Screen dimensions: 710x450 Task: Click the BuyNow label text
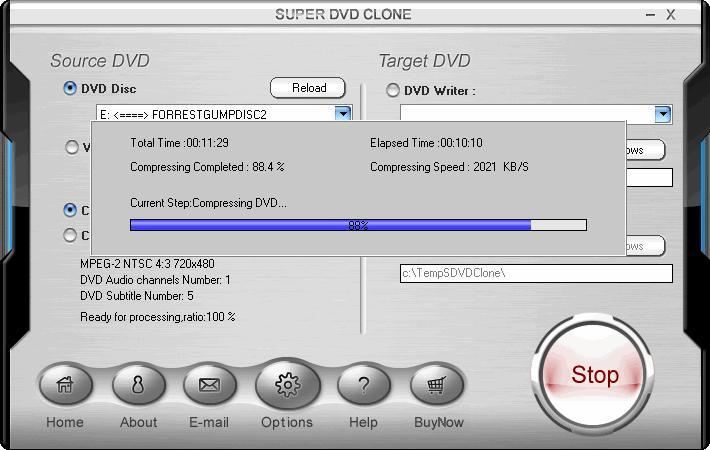click(439, 422)
